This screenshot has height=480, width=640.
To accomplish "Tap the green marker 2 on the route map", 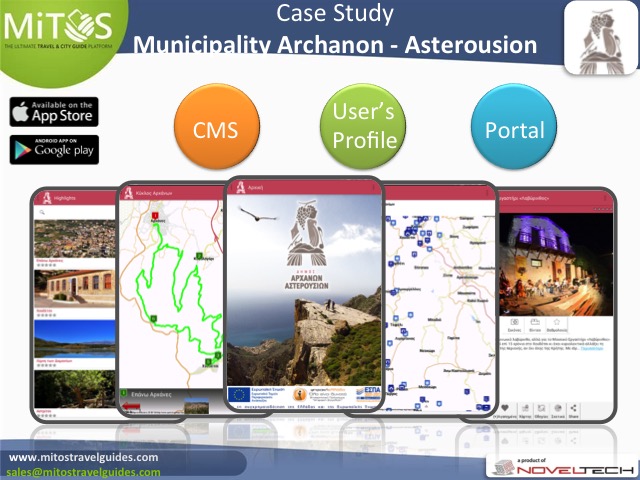I will point(199,256).
